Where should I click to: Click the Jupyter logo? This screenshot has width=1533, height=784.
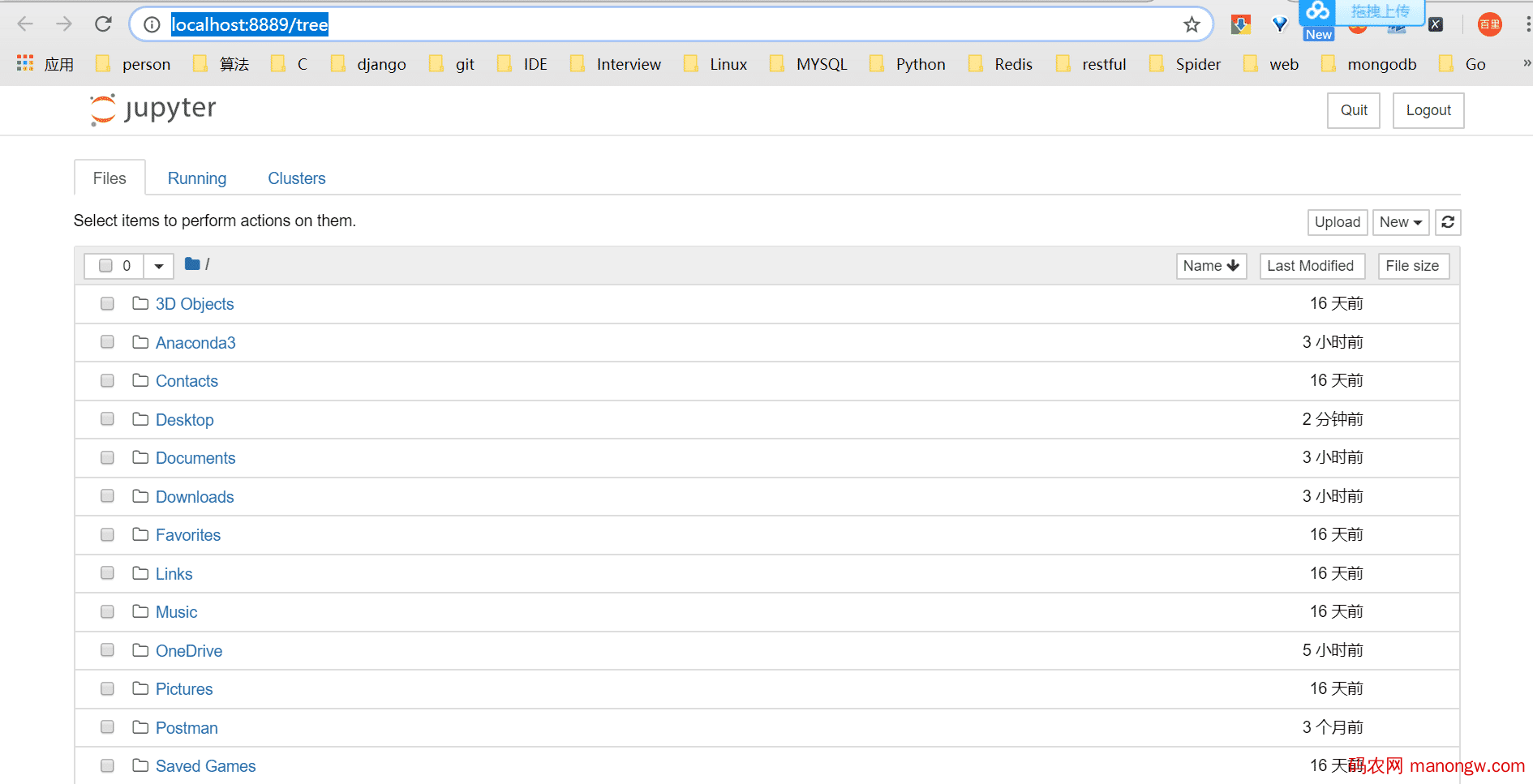[152, 109]
